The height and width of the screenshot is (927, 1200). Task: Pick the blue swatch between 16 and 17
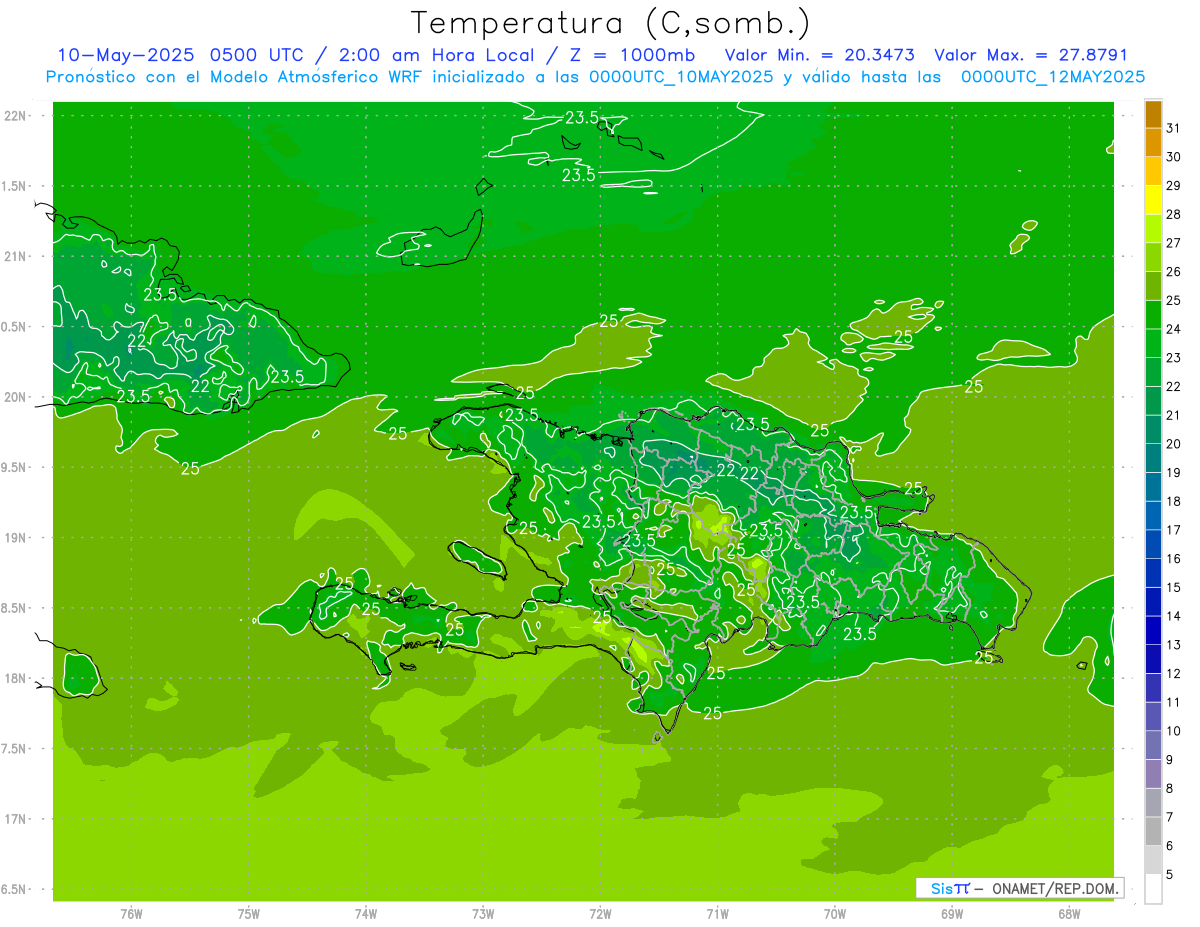(1153, 544)
